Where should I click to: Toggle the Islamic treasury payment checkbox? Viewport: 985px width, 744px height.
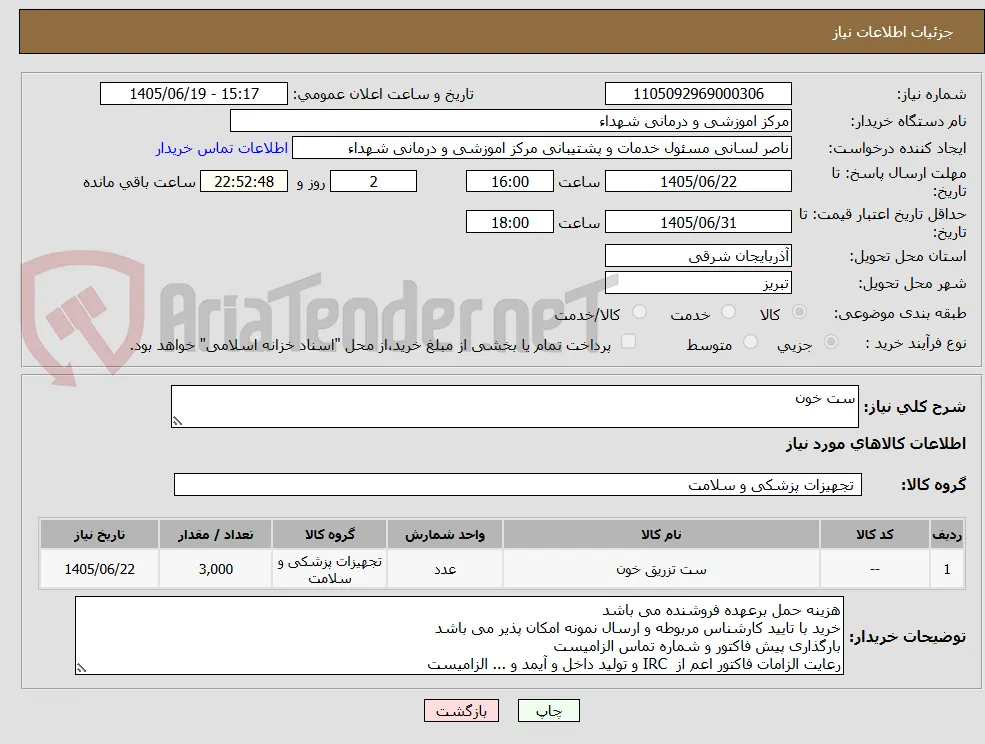[628, 342]
